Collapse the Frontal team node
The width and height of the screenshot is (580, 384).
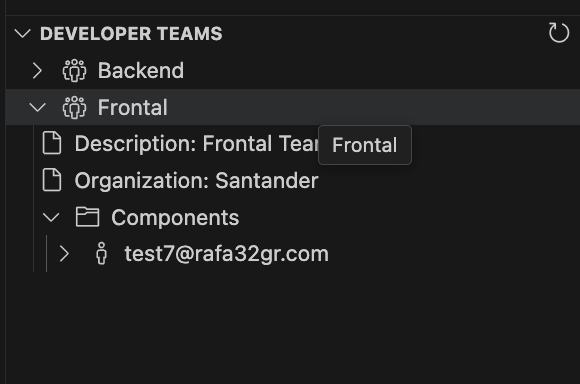(x=37, y=108)
